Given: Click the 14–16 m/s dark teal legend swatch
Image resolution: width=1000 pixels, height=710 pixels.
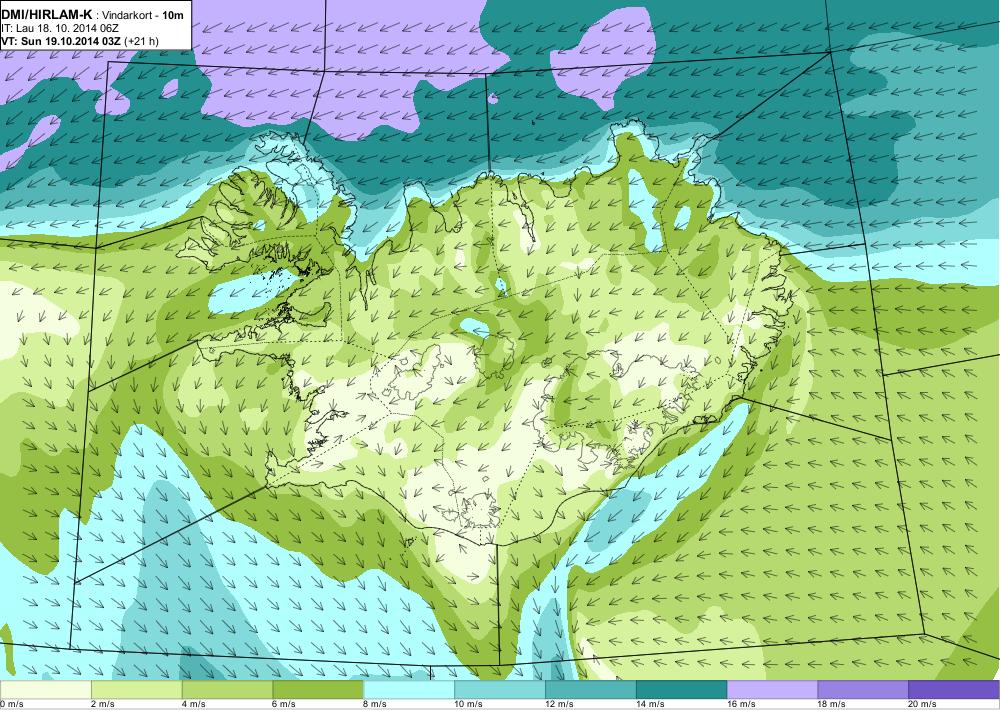Looking at the screenshot, I should click(682, 690).
